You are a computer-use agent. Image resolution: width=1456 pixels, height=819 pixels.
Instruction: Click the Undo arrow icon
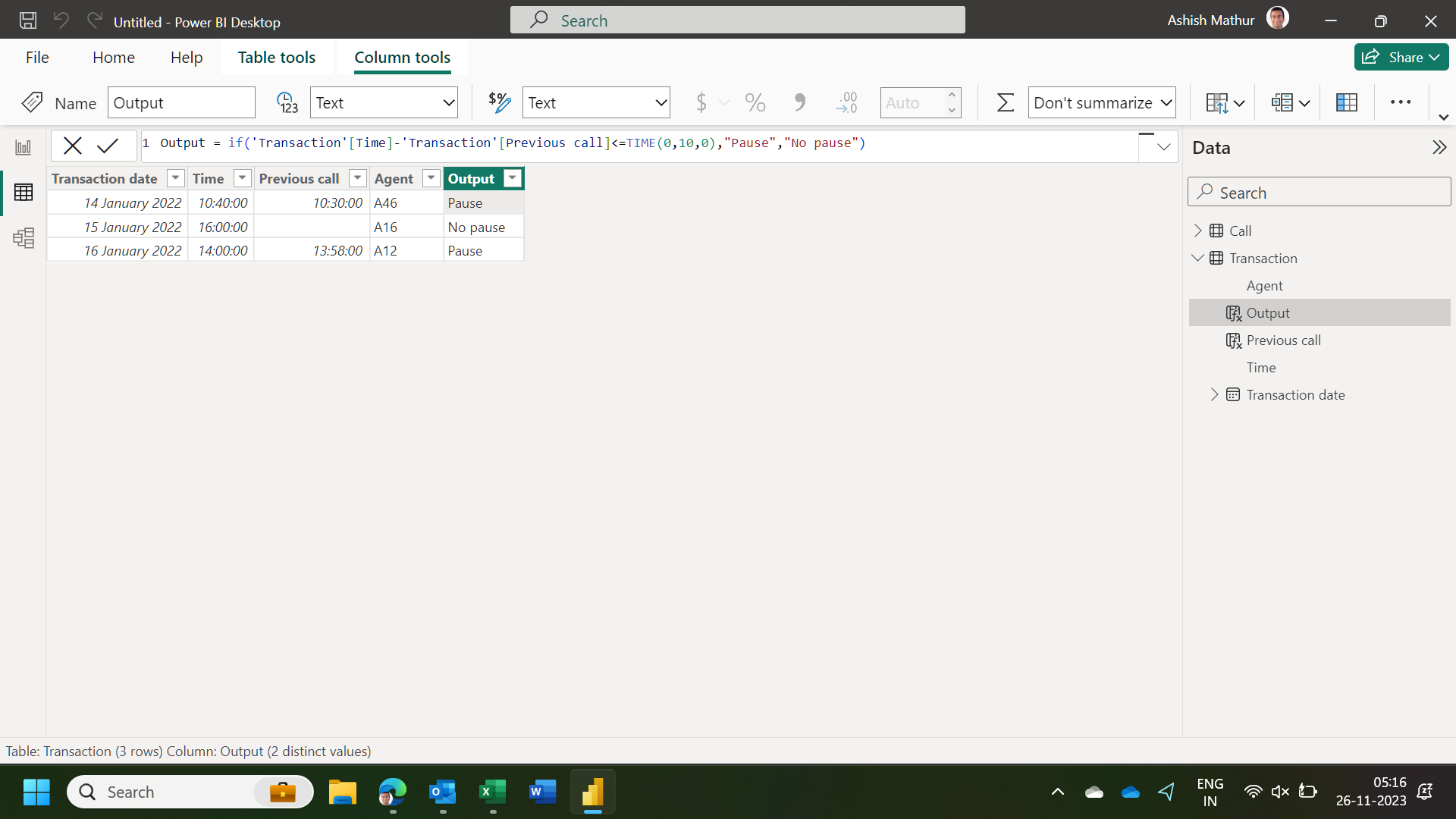pyautogui.click(x=61, y=20)
